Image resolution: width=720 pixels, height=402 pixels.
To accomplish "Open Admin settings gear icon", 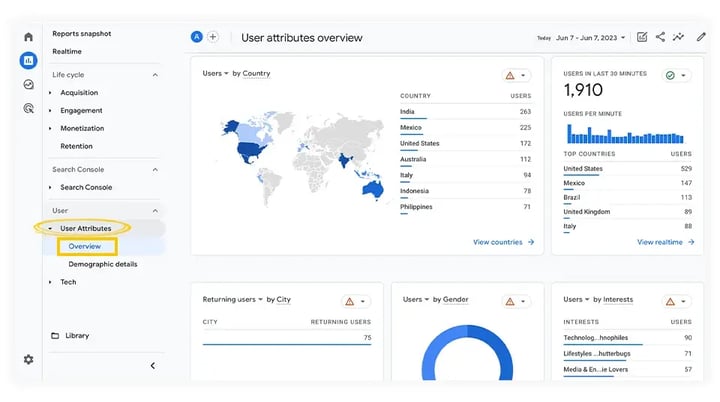I will 28,359.
